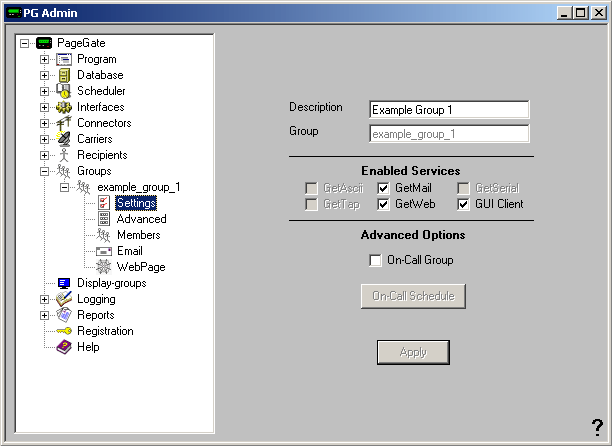Open the WebPage tree item
612x446 pixels.
tap(141, 267)
